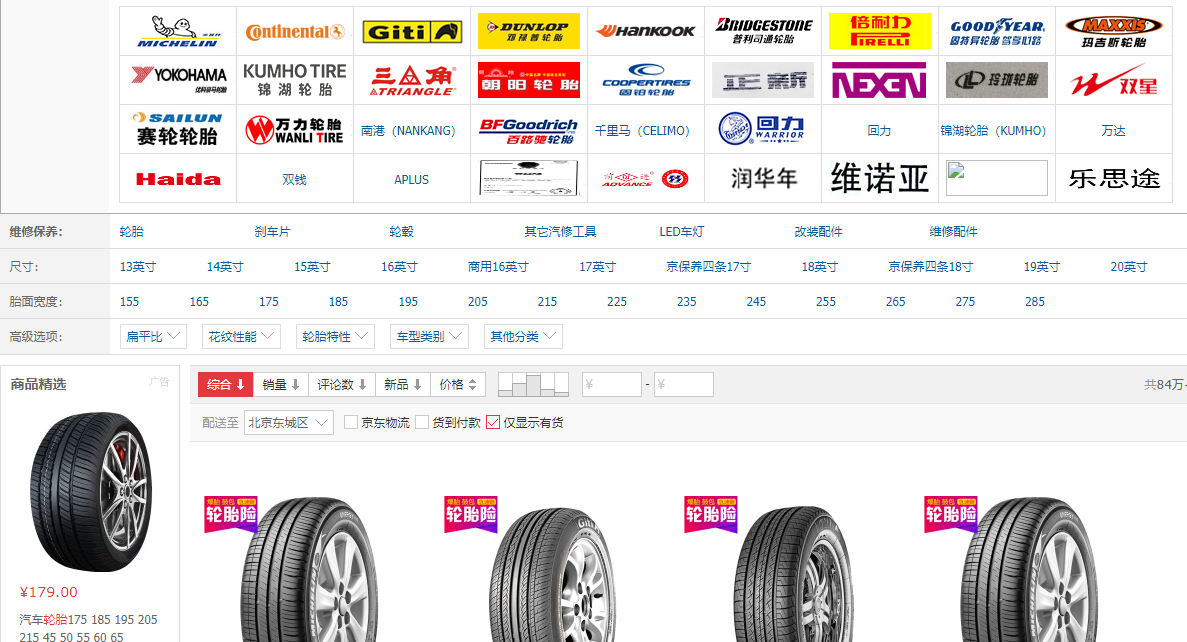The width and height of the screenshot is (1187, 642).
Task: Pick the Nexen brand logo
Action: [880, 79]
